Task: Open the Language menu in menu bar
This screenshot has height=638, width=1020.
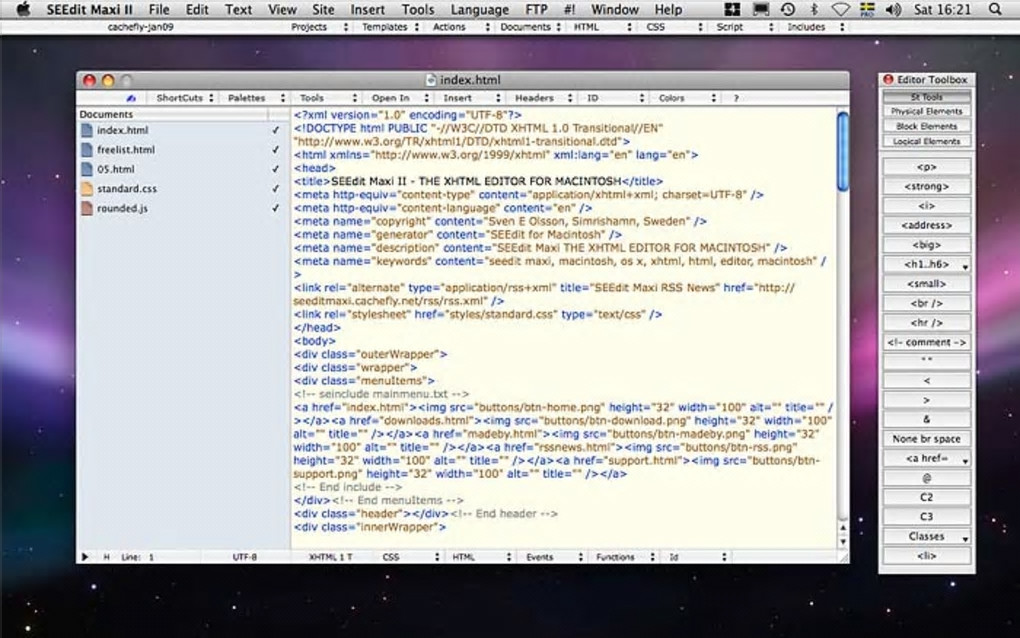Action: click(x=479, y=9)
